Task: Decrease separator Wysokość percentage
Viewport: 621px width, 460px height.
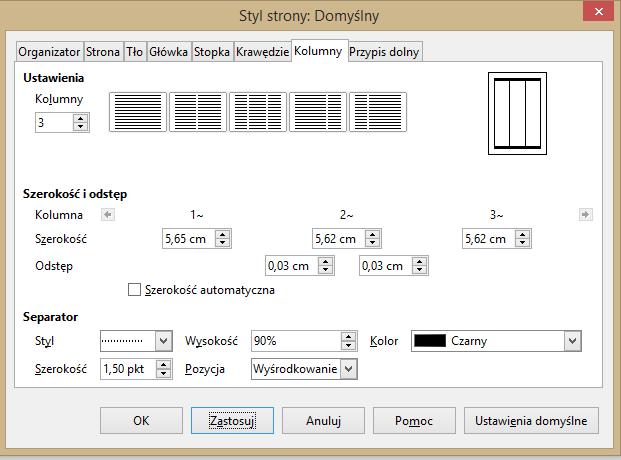Action: pos(348,345)
